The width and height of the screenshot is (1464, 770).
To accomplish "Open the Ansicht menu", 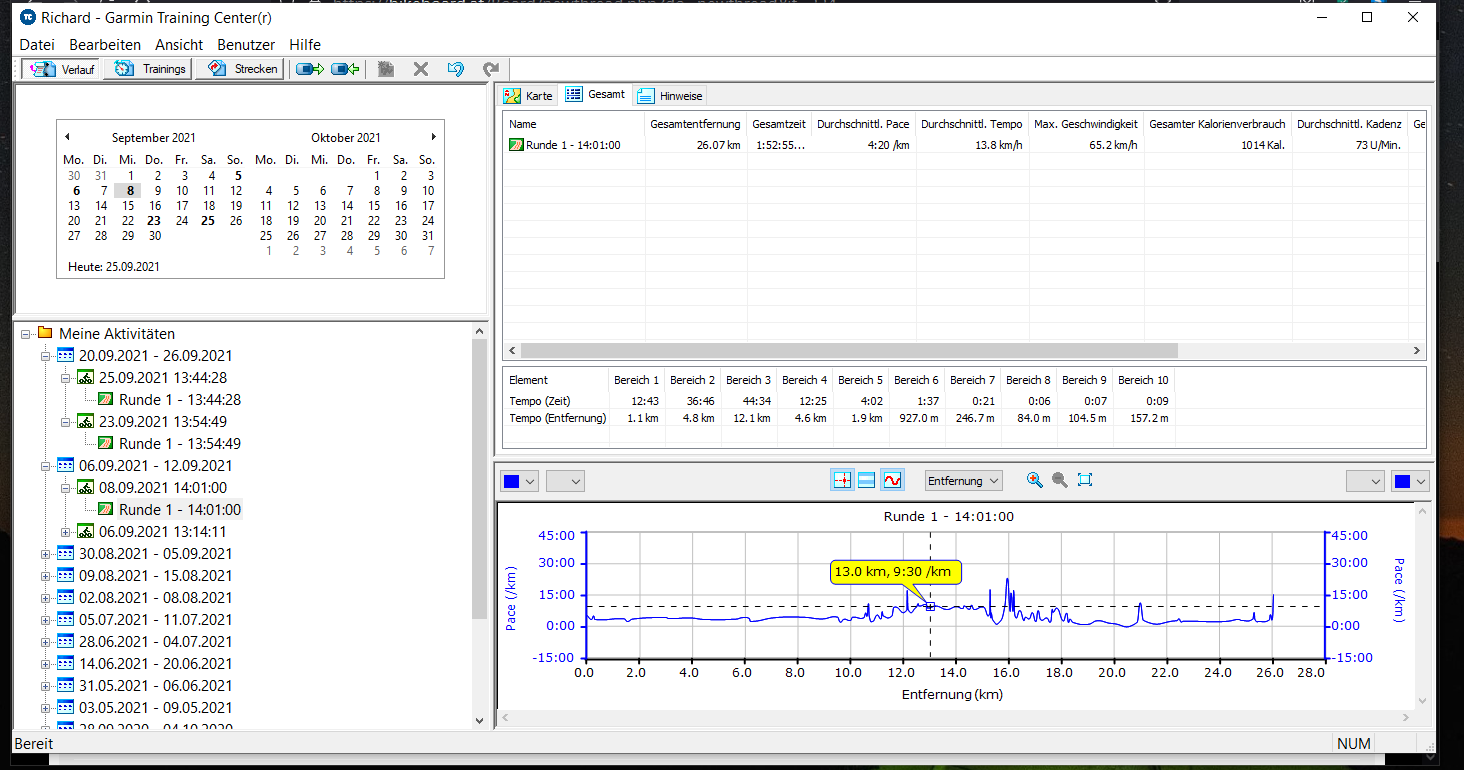I will tap(179, 45).
